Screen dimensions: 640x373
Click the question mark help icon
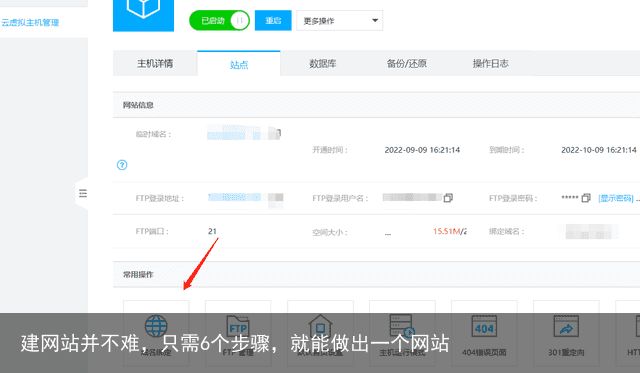click(122, 165)
